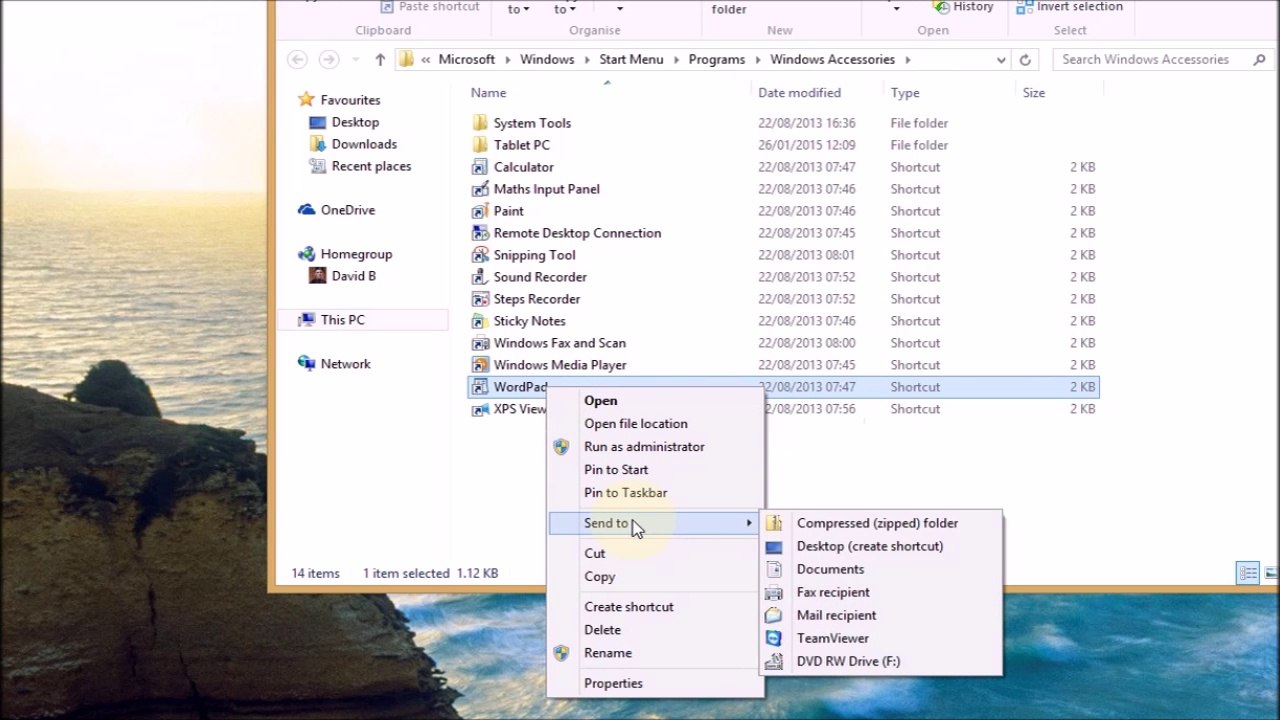This screenshot has width=1280, height=720.
Task: Expand the hidden path chevron in address bar
Action: point(426,60)
